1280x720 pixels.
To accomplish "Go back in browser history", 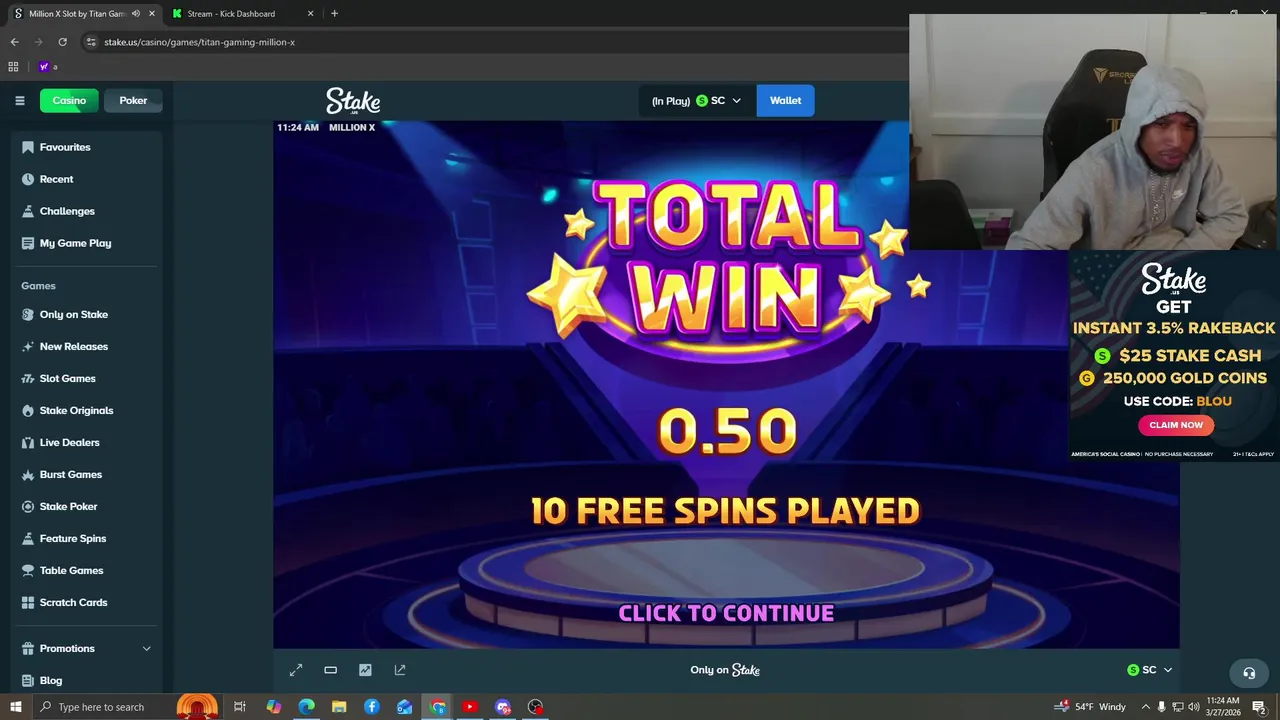I will [14, 42].
